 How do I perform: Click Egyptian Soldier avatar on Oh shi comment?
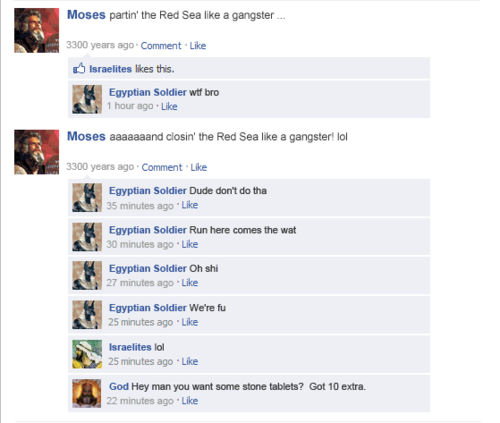(87, 275)
